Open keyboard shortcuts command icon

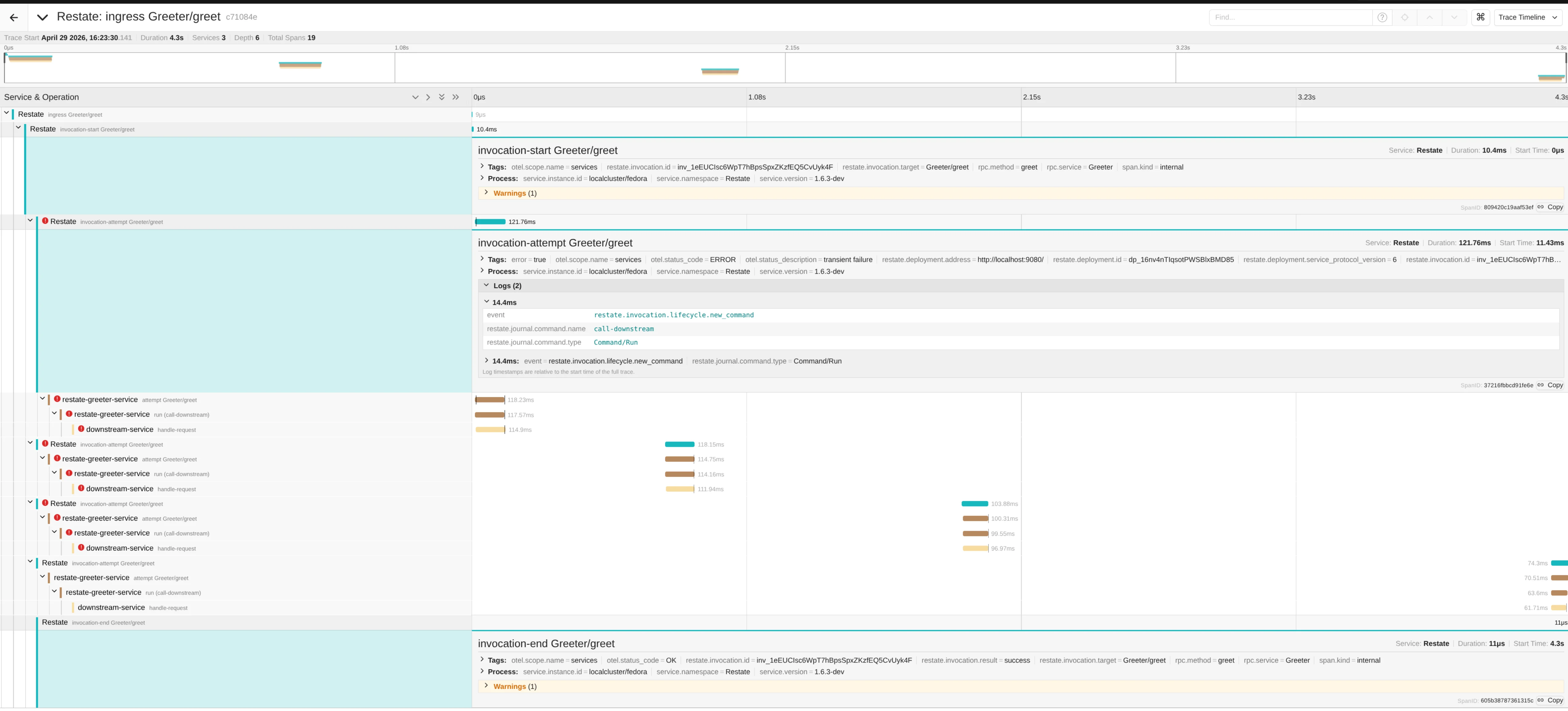point(1480,17)
